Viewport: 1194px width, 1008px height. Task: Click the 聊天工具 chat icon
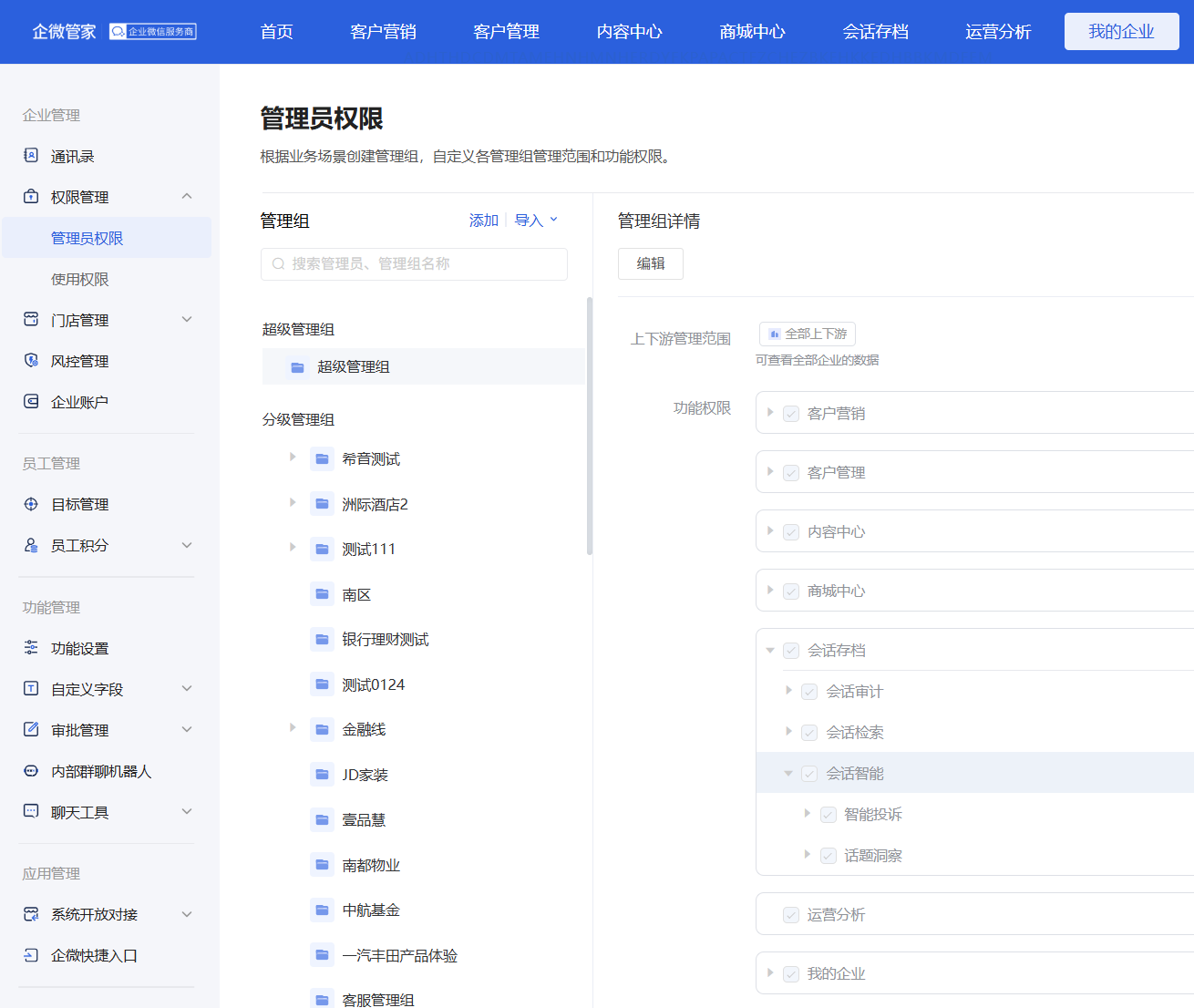point(31,811)
